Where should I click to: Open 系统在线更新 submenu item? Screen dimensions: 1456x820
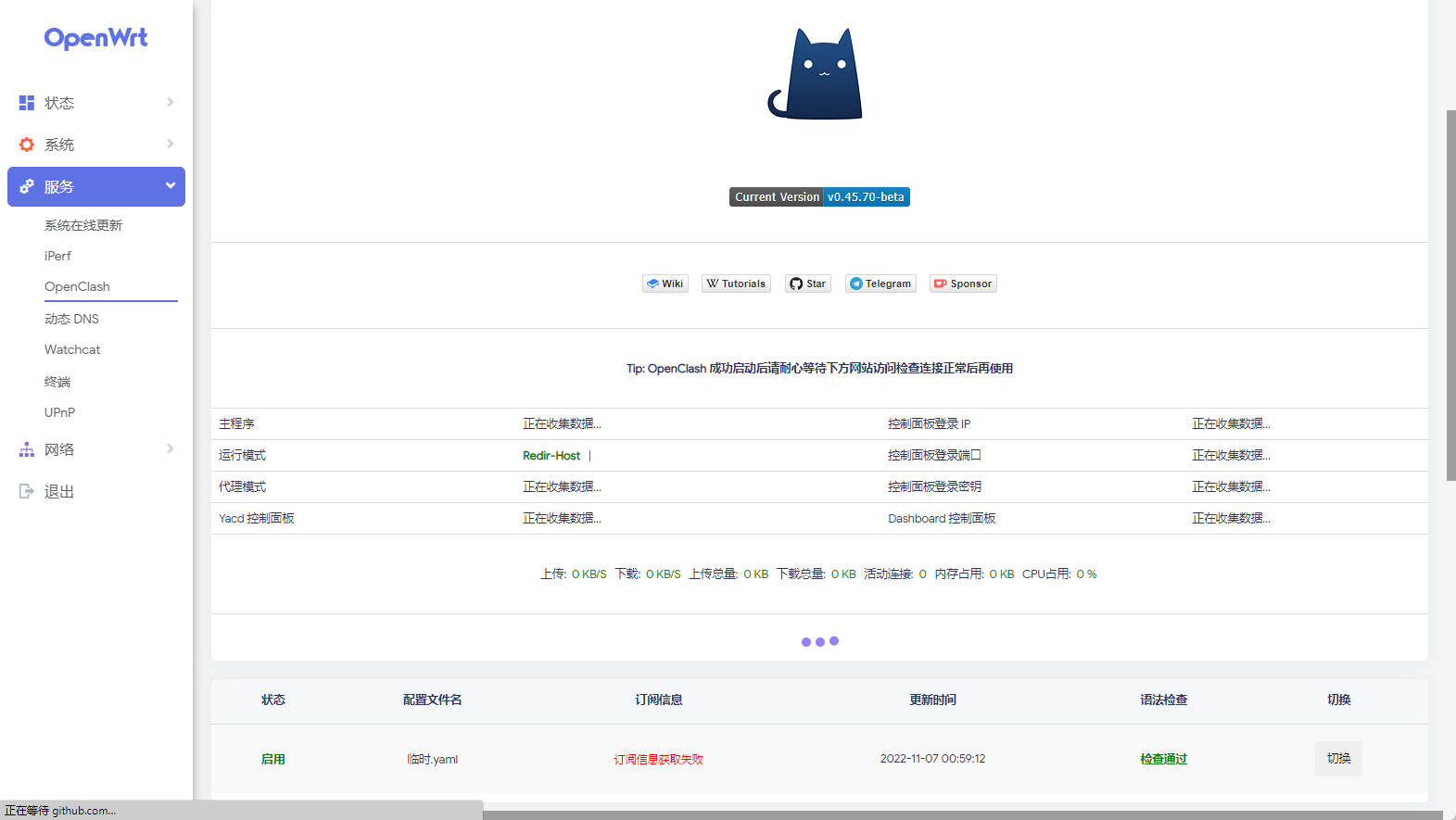[x=83, y=225]
